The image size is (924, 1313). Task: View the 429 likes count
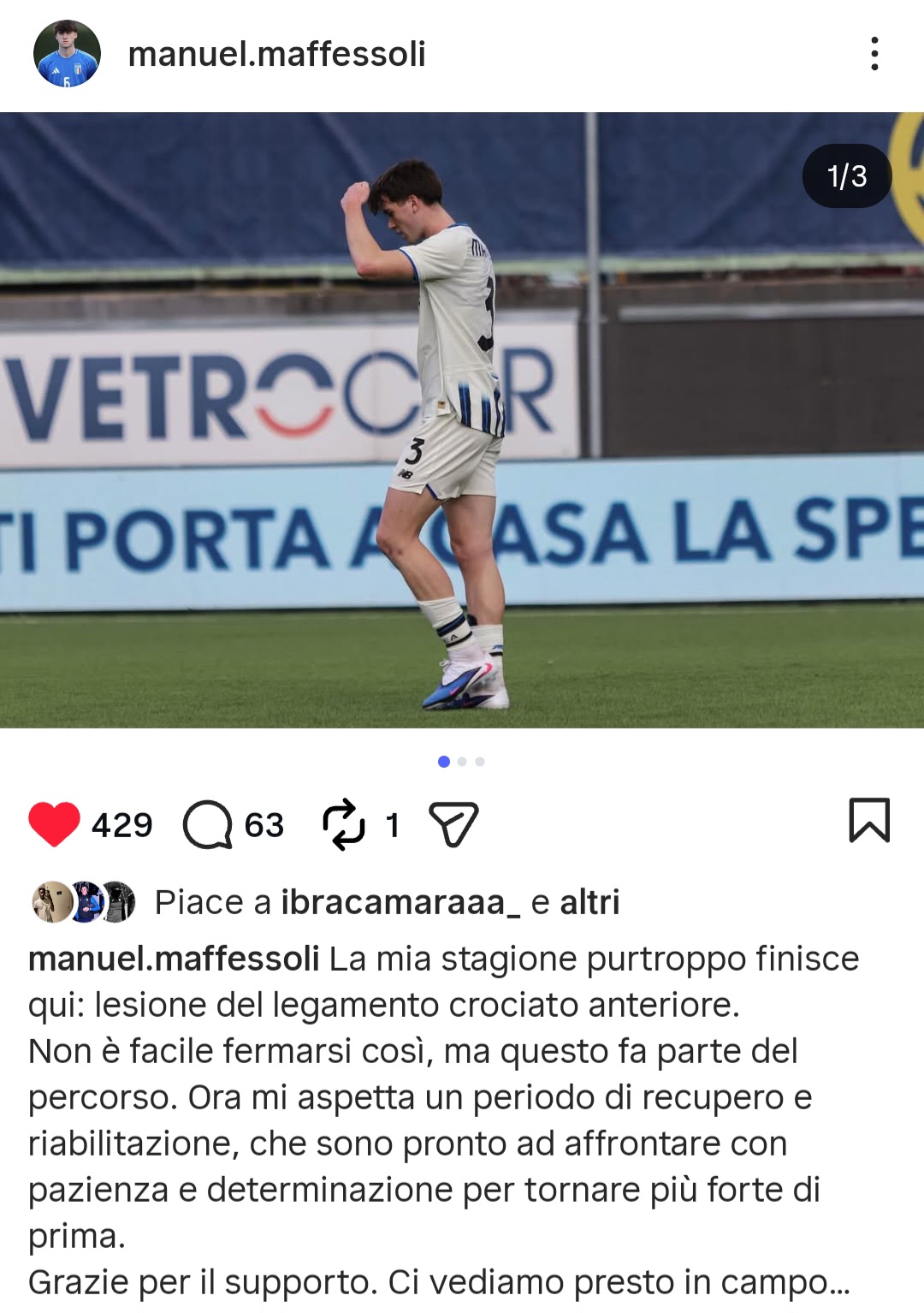click(122, 825)
